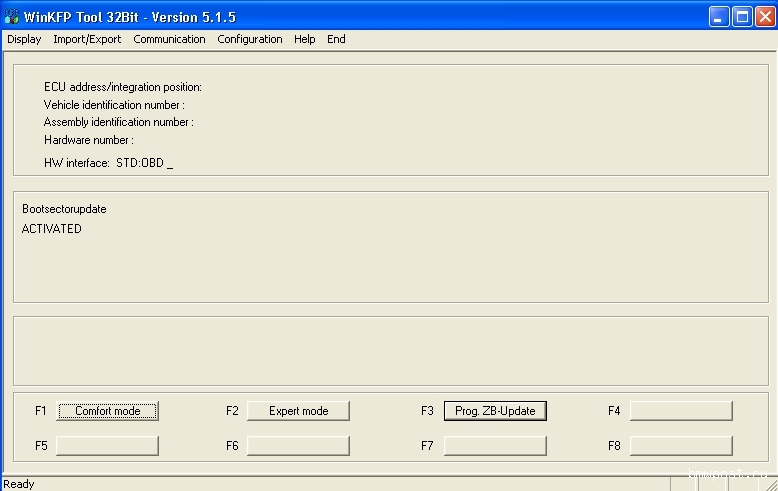
Task: Click the WinKFP application icon in title bar
Action: tap(12, 16)
